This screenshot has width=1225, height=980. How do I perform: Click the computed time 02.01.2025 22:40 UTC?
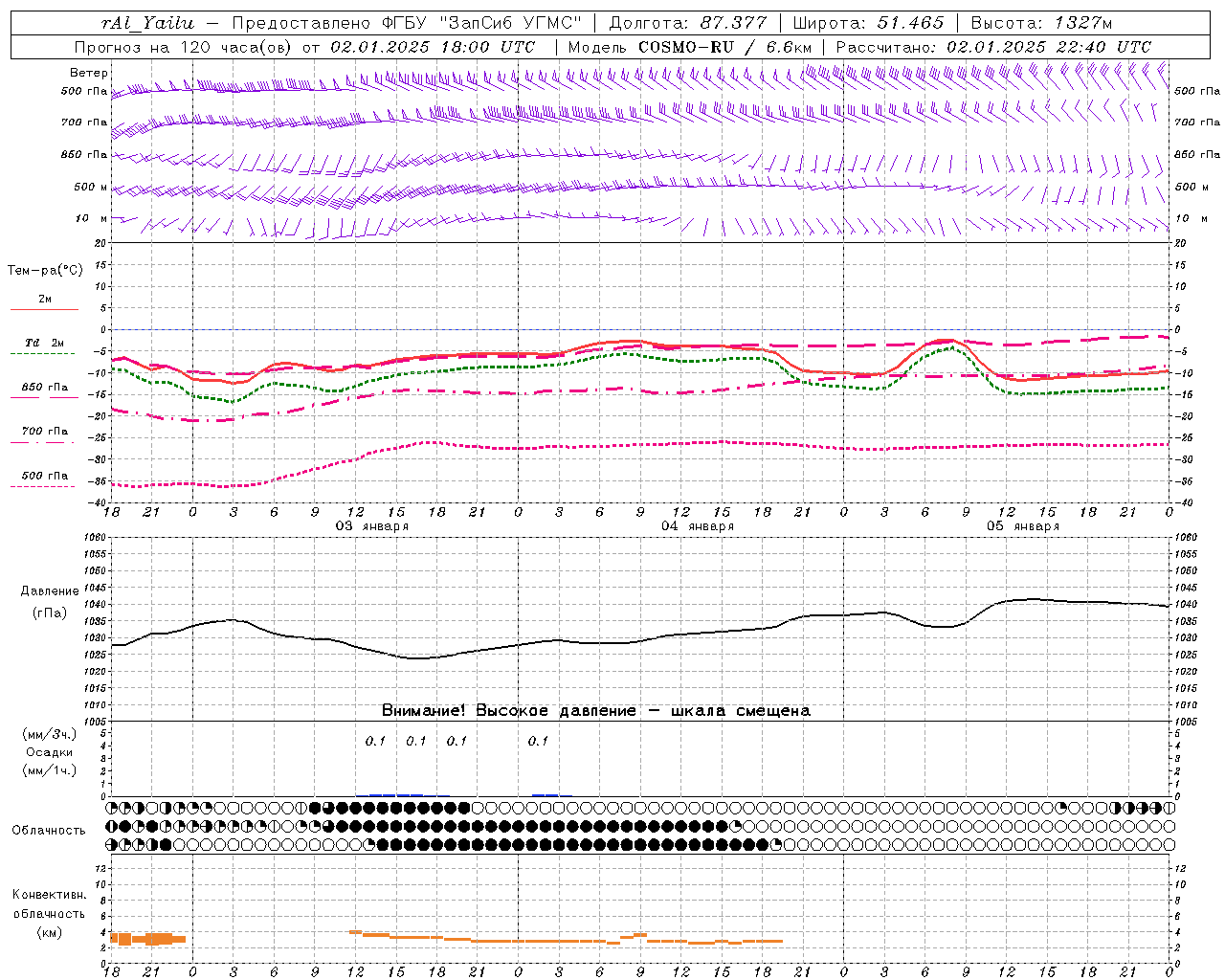pyautogui.click(x=1049, y=47)
